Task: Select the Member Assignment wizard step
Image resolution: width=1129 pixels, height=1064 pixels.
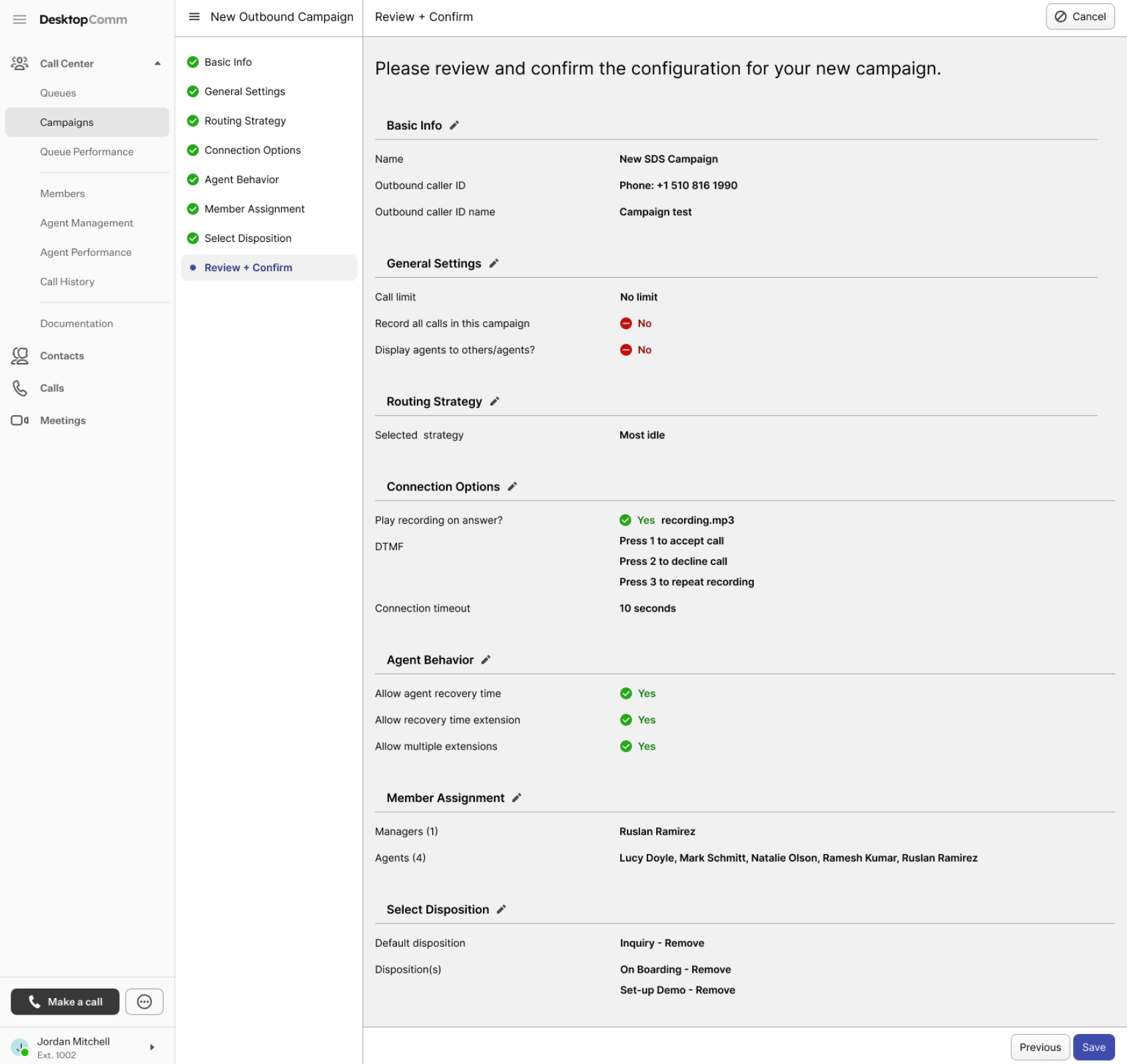Action: [x=254, y=209]
